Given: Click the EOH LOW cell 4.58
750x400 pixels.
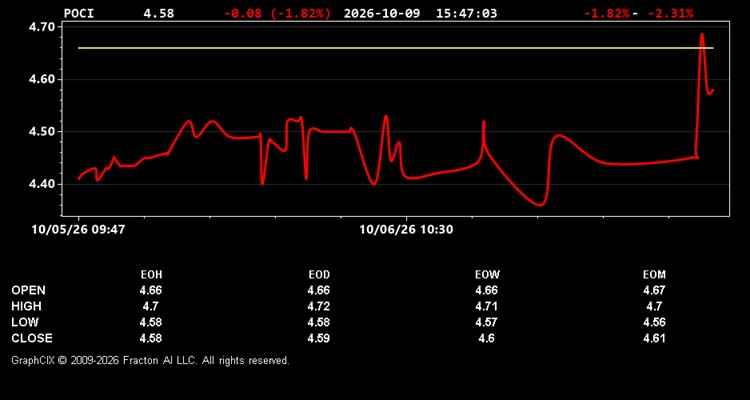Looking at the screenshot, I should tap(151, 322).
